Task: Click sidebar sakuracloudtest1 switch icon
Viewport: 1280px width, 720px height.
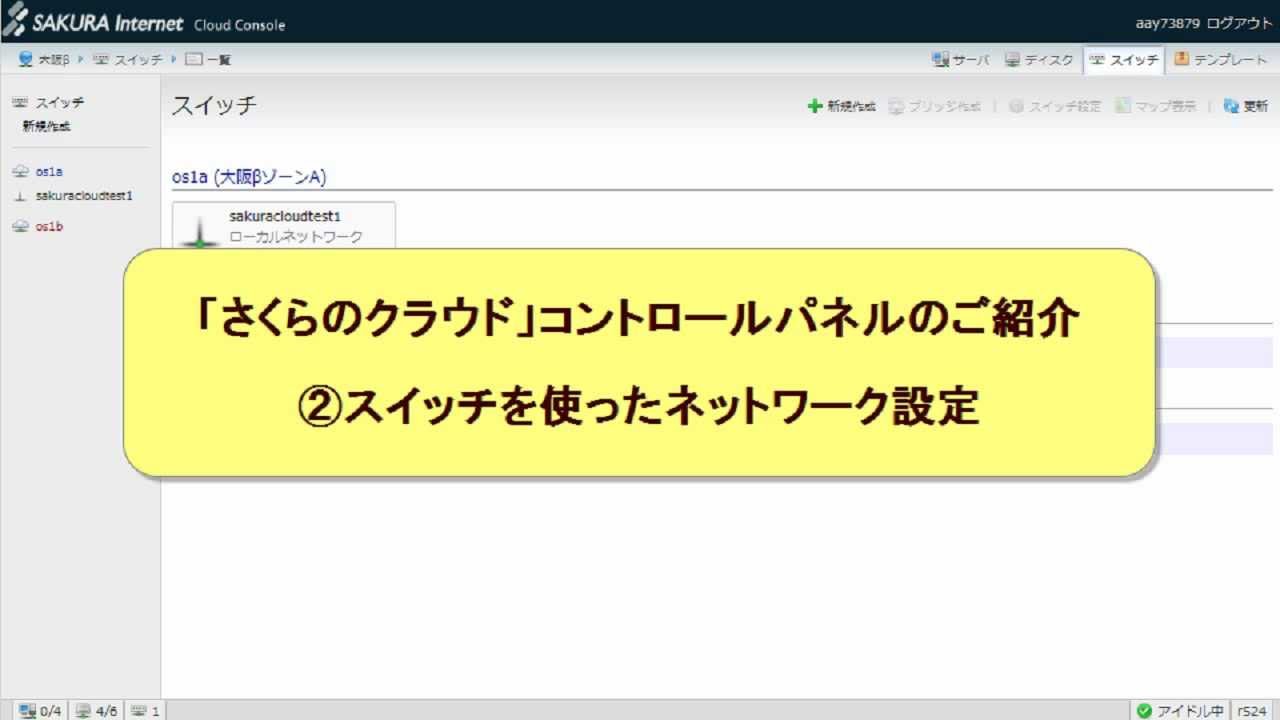Action: point(21,197)
